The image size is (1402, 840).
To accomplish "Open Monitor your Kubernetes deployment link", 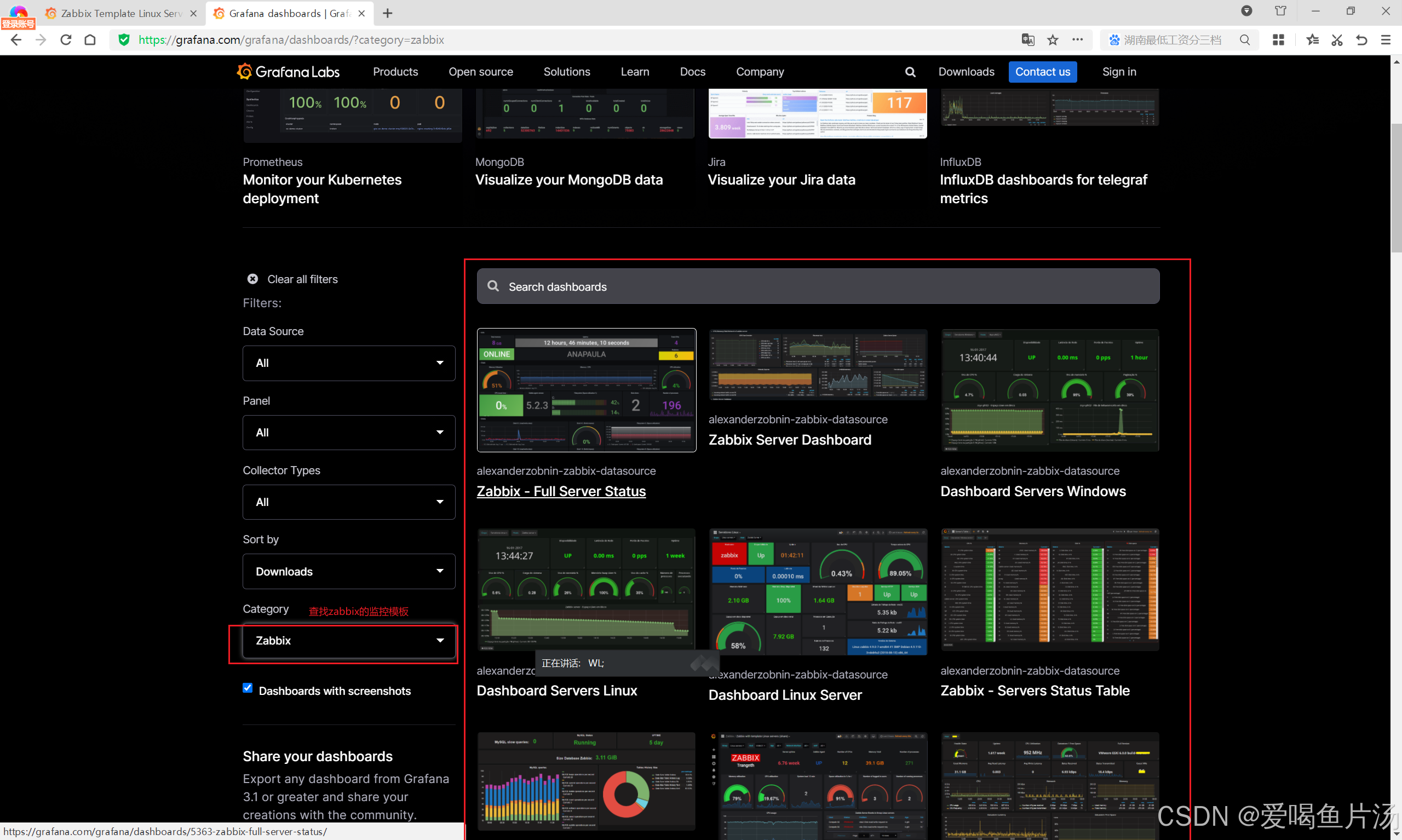I will pos(322,189).
